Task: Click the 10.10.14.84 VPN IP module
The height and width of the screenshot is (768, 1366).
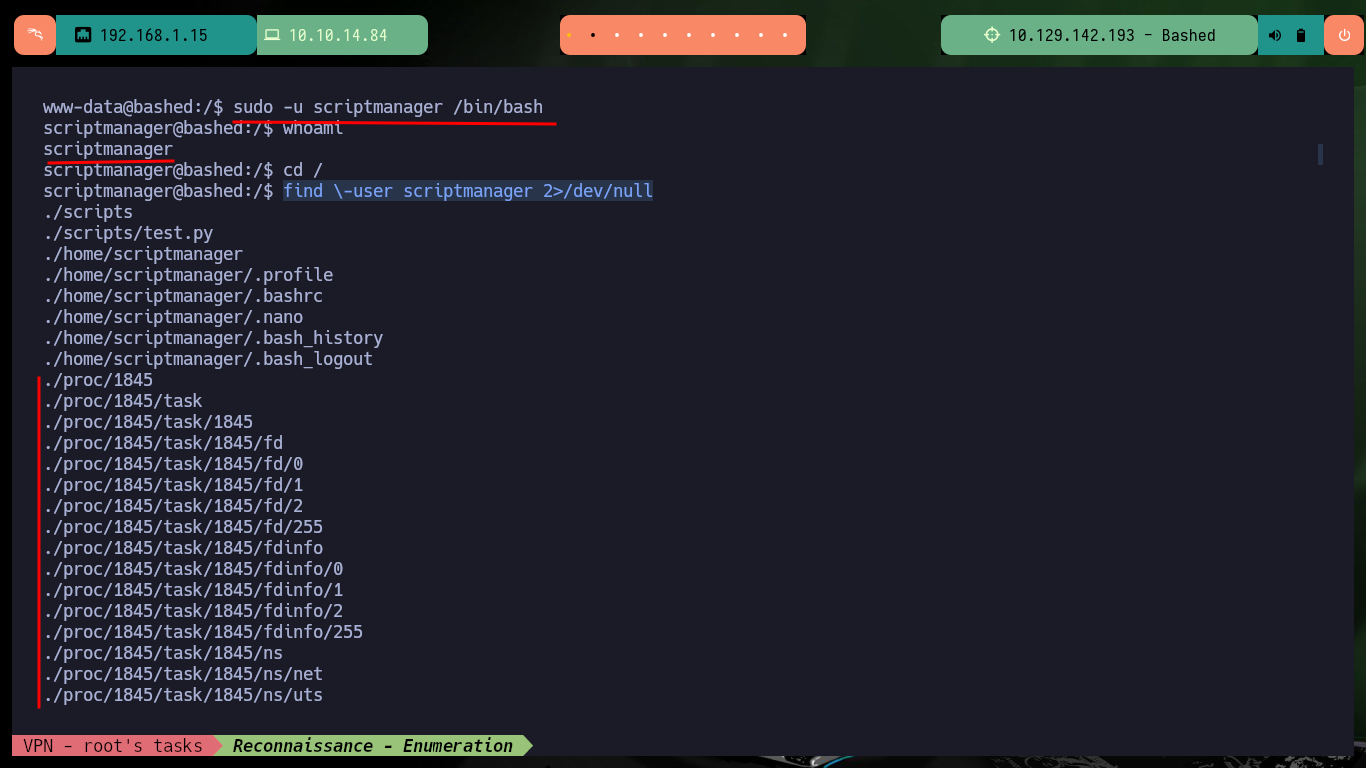Action: click(x=342, y=35)
